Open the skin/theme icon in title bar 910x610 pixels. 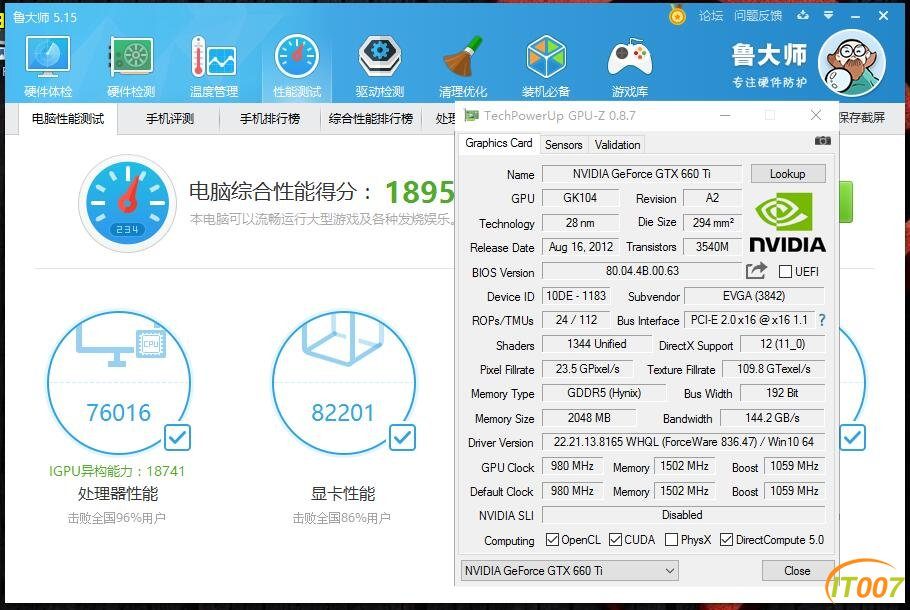click(803, 15)
